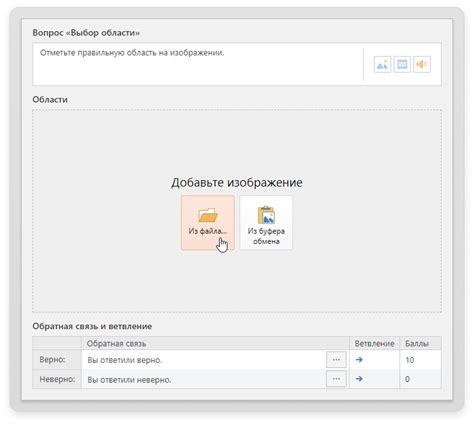
Task: Click the 'Из файла...' image button
Action: pyautogui.click(x=208, y=223)
